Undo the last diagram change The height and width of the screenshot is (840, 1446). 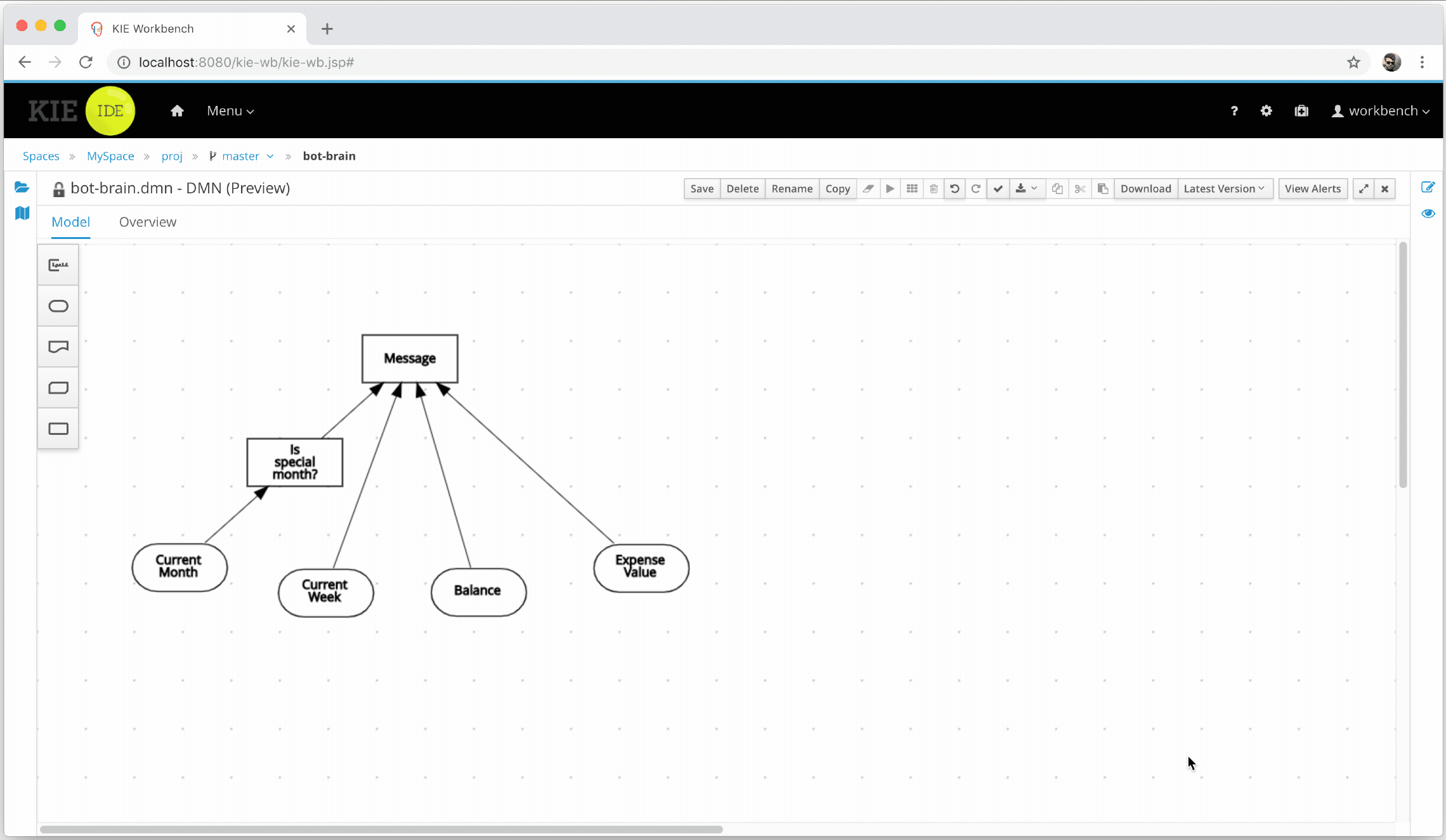pos(954,189)
